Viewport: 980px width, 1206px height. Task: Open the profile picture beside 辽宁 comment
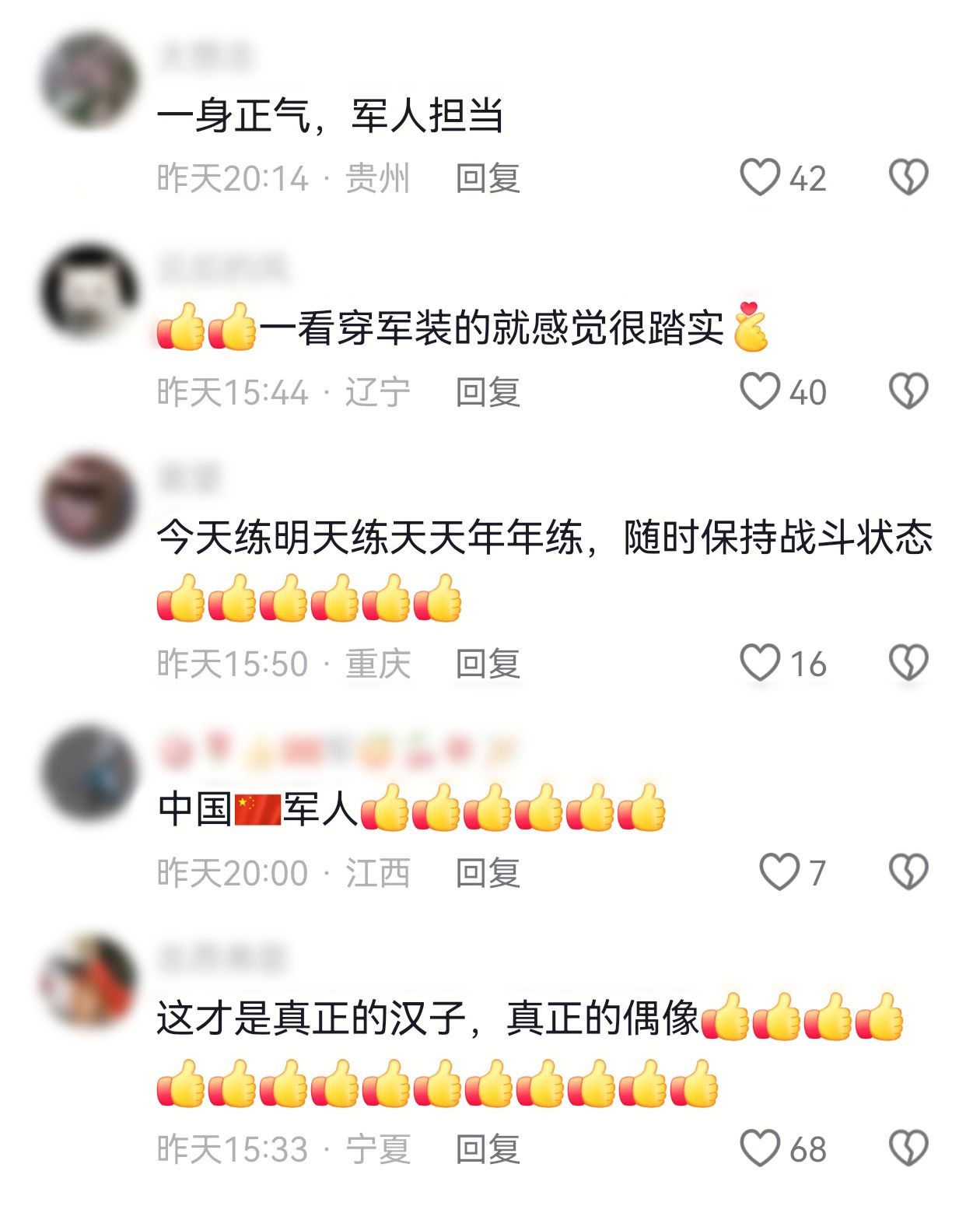89,293
